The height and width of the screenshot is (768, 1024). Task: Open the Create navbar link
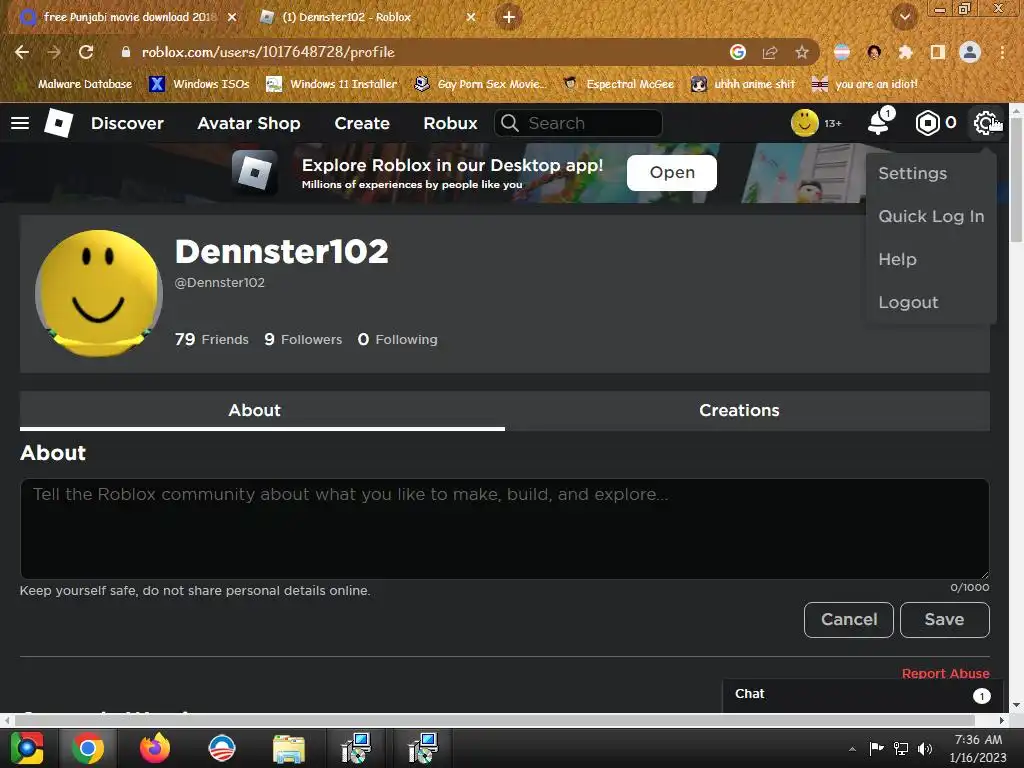click(x=362, y=123)
